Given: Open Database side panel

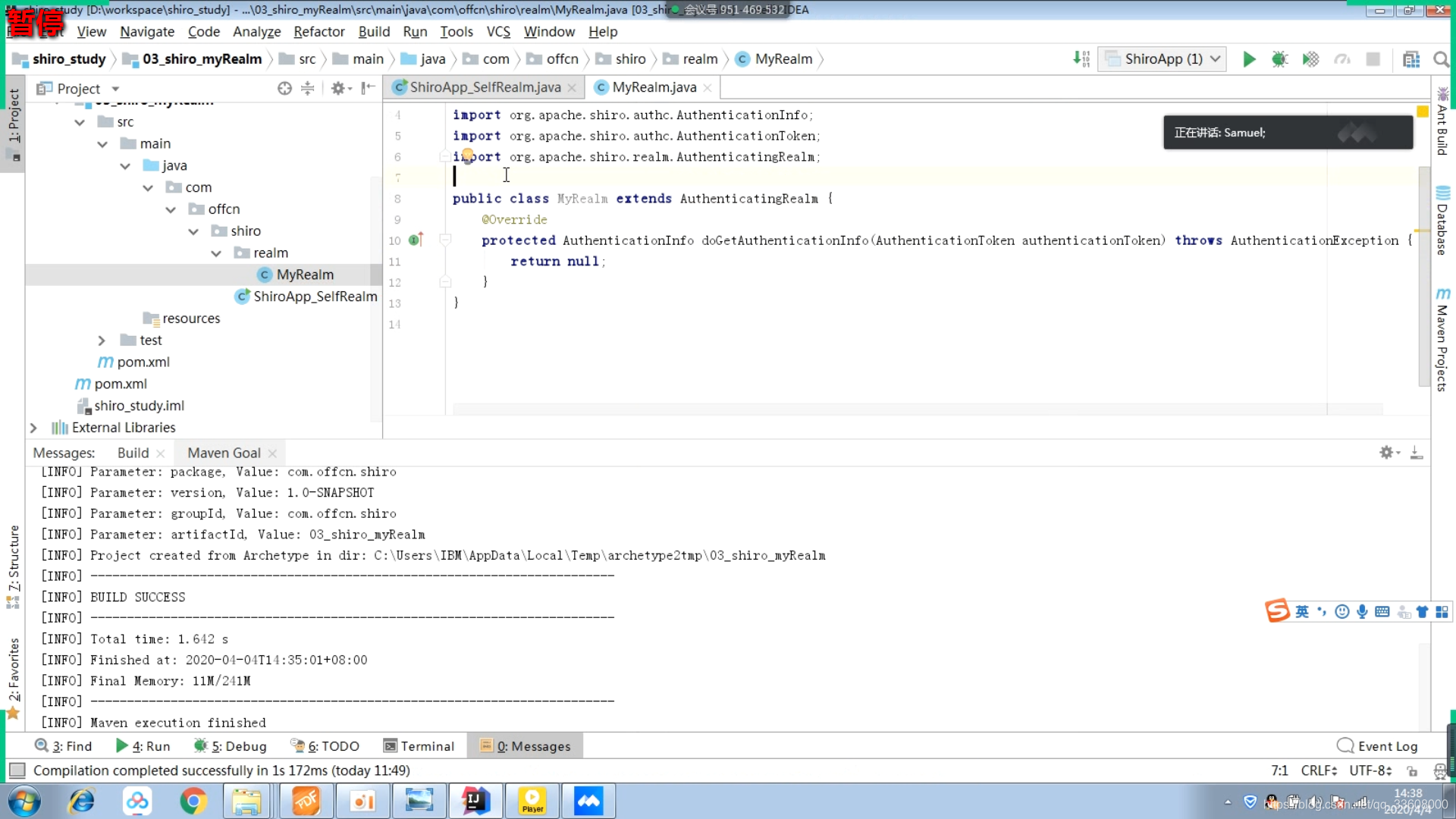Looking at the screenshot, I should pos(1442,221).
